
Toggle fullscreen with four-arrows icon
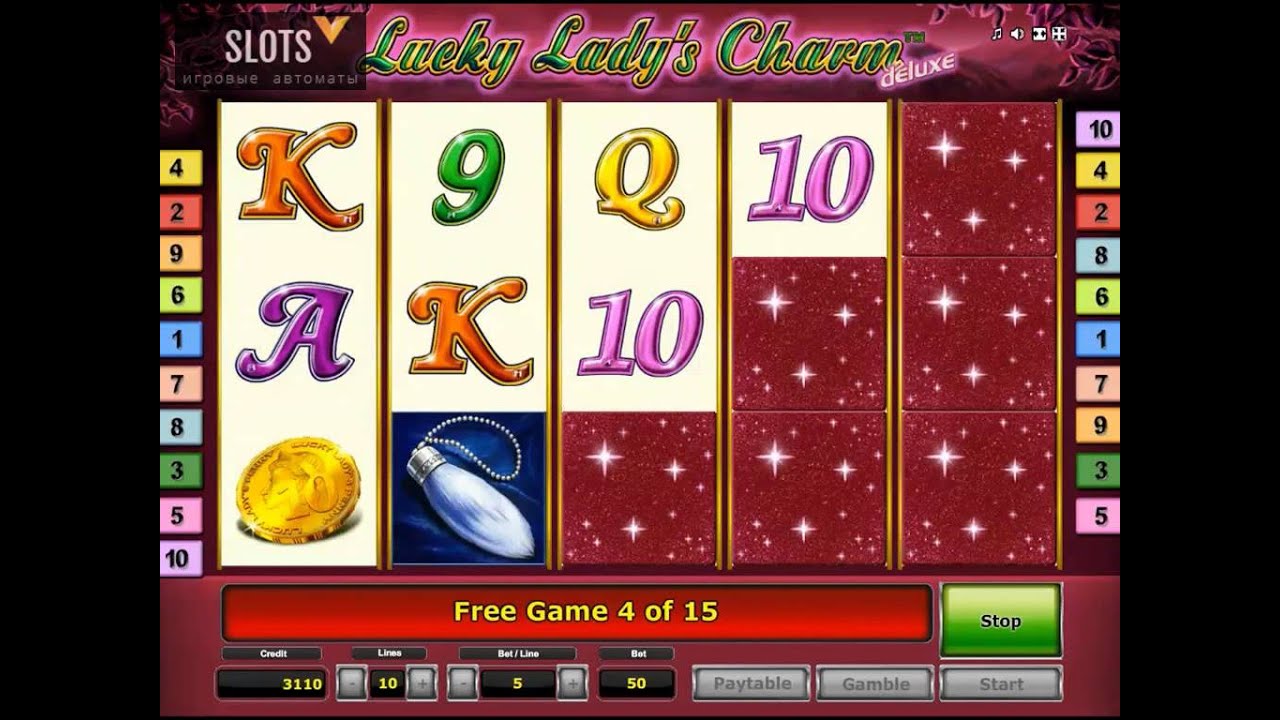point(1059,34)
